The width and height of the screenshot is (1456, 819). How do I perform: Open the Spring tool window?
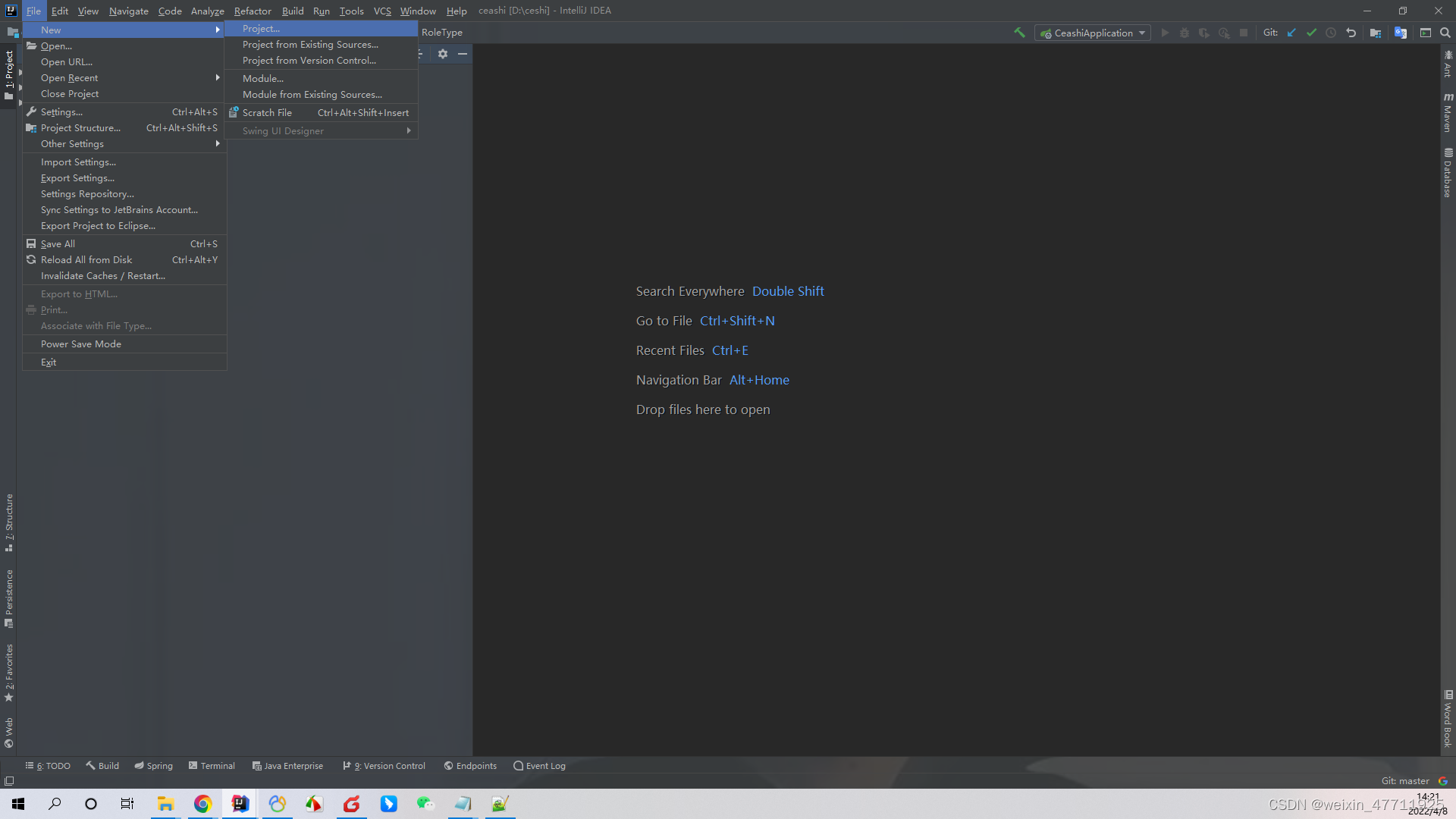click(x=153, y=766)
